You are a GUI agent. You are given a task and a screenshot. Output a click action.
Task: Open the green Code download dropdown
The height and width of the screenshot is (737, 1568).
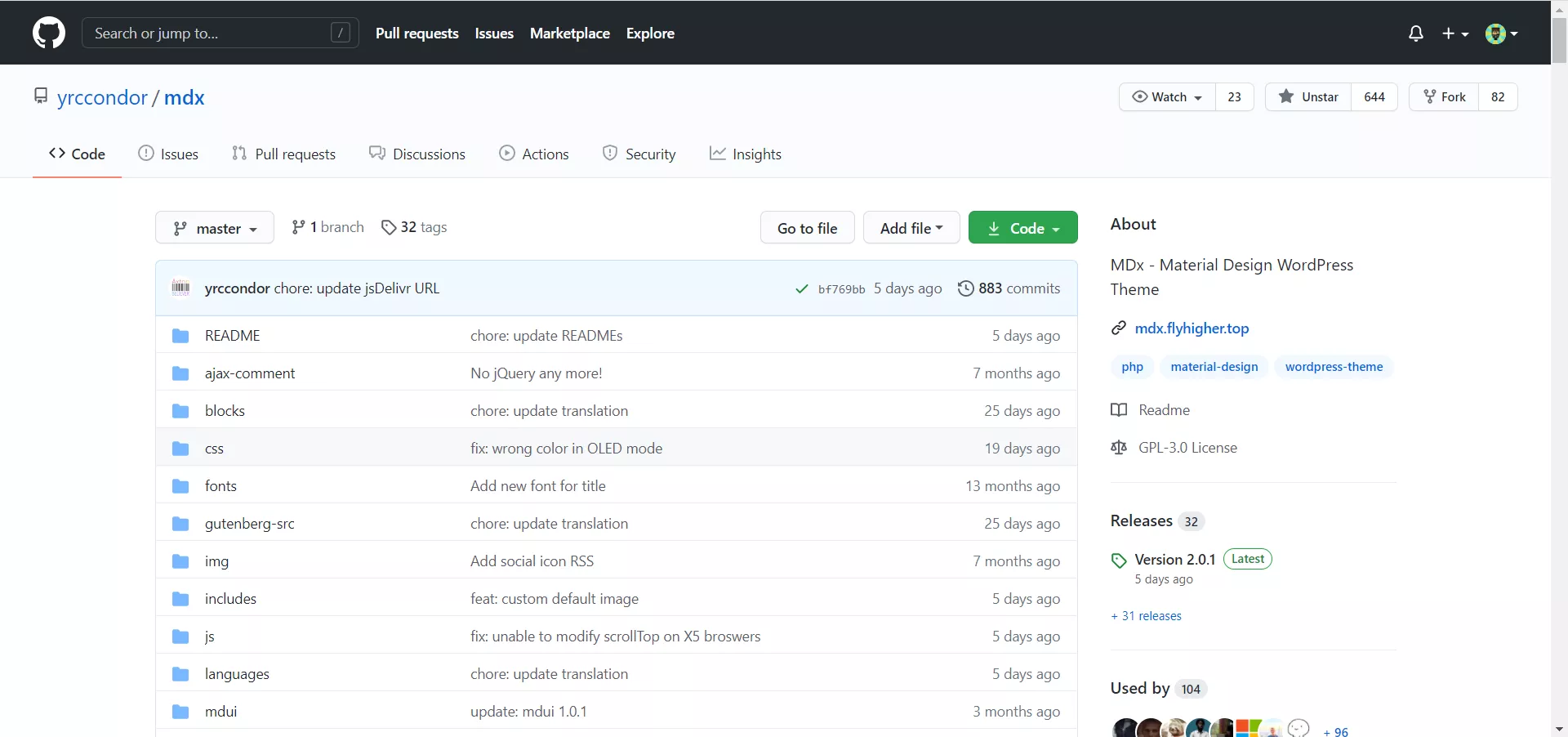coord(1023,228)
